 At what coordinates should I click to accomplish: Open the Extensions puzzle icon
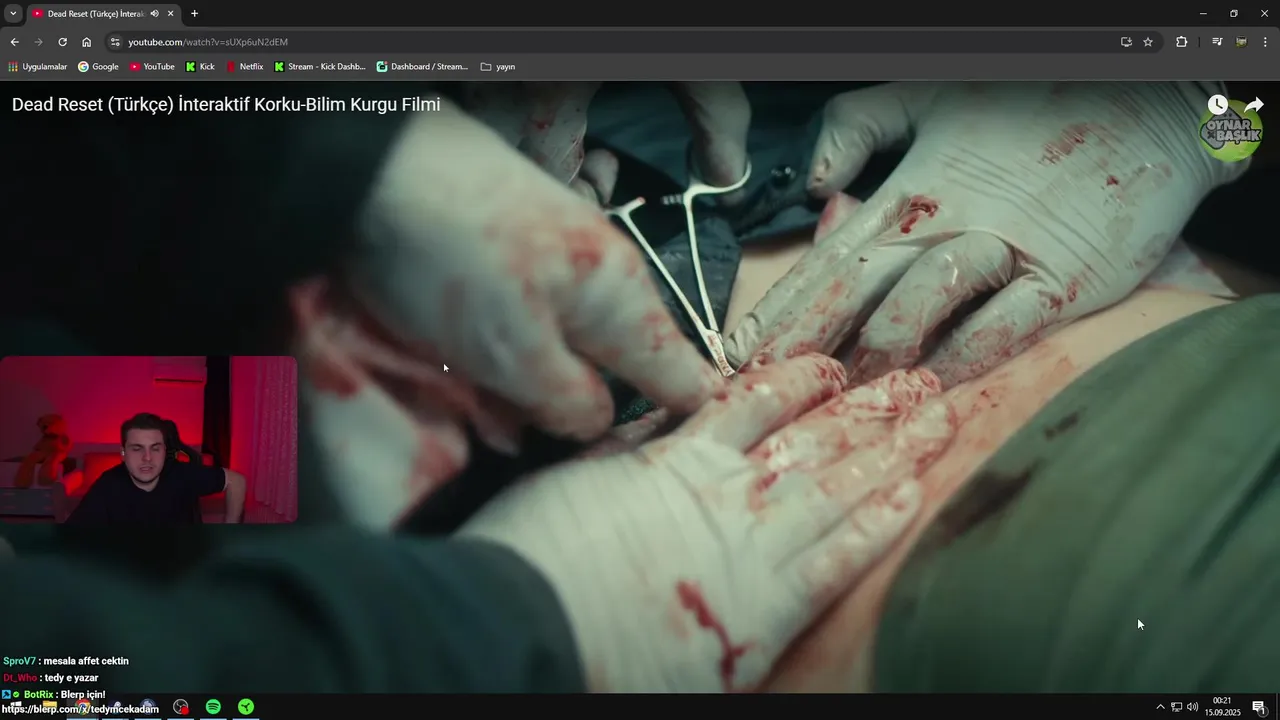tap(1182, 42)
